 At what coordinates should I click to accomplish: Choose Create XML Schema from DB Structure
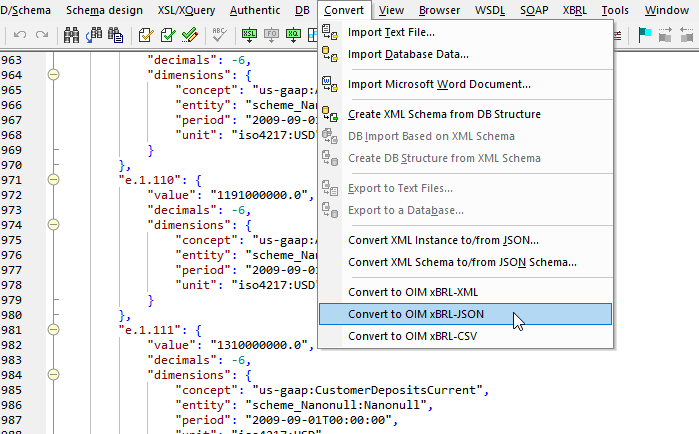click(x=444, y=114)
